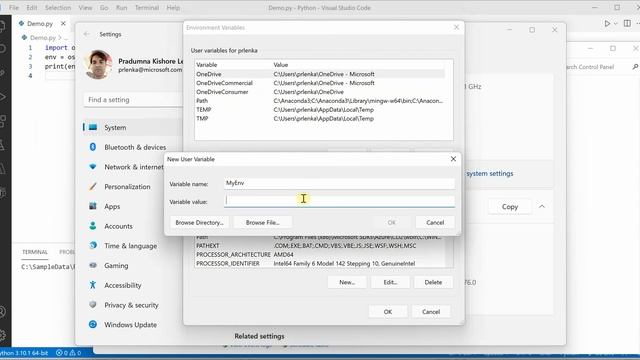Open Gaming category in Settings
Image resolution: width=640 pixels, height=360 pixels.
[133, 266]
